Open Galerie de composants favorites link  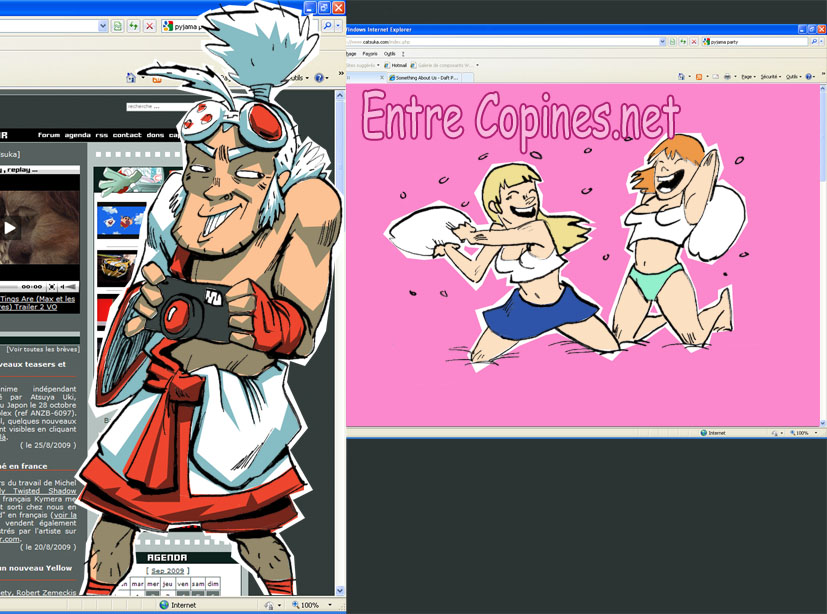pos(442,65)
